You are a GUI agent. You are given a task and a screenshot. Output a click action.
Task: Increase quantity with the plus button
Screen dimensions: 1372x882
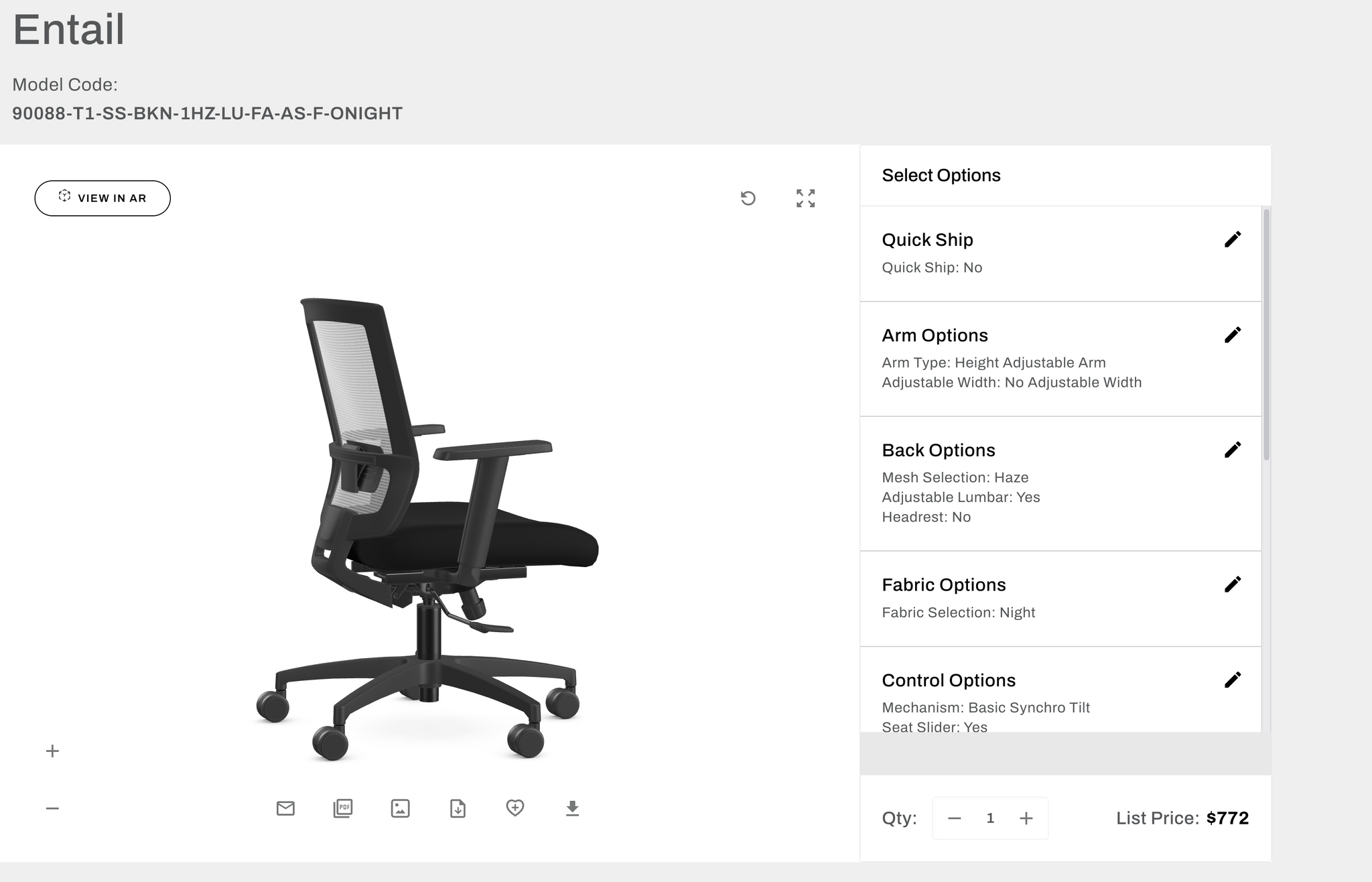coord(1026,818)
